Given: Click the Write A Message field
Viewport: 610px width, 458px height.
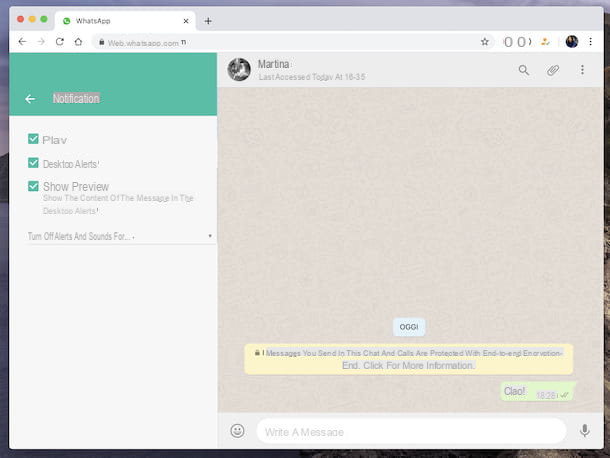Looking at the screenshot, I should pos(411,431).
